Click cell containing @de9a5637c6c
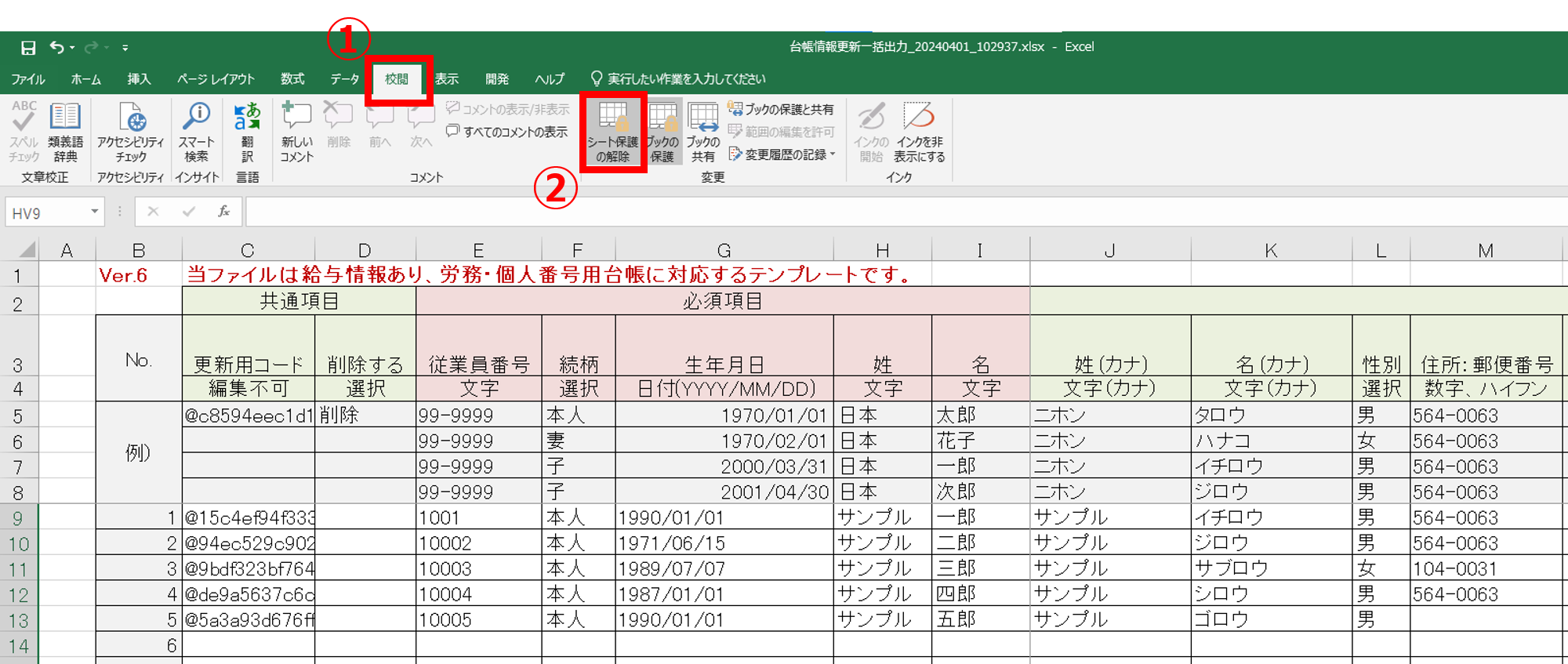 click(249, 594)
